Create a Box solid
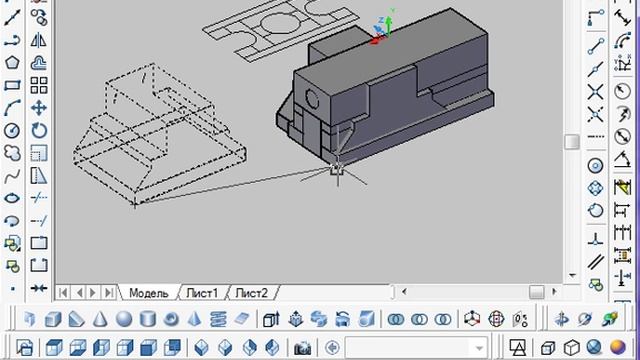 (53, 319)
